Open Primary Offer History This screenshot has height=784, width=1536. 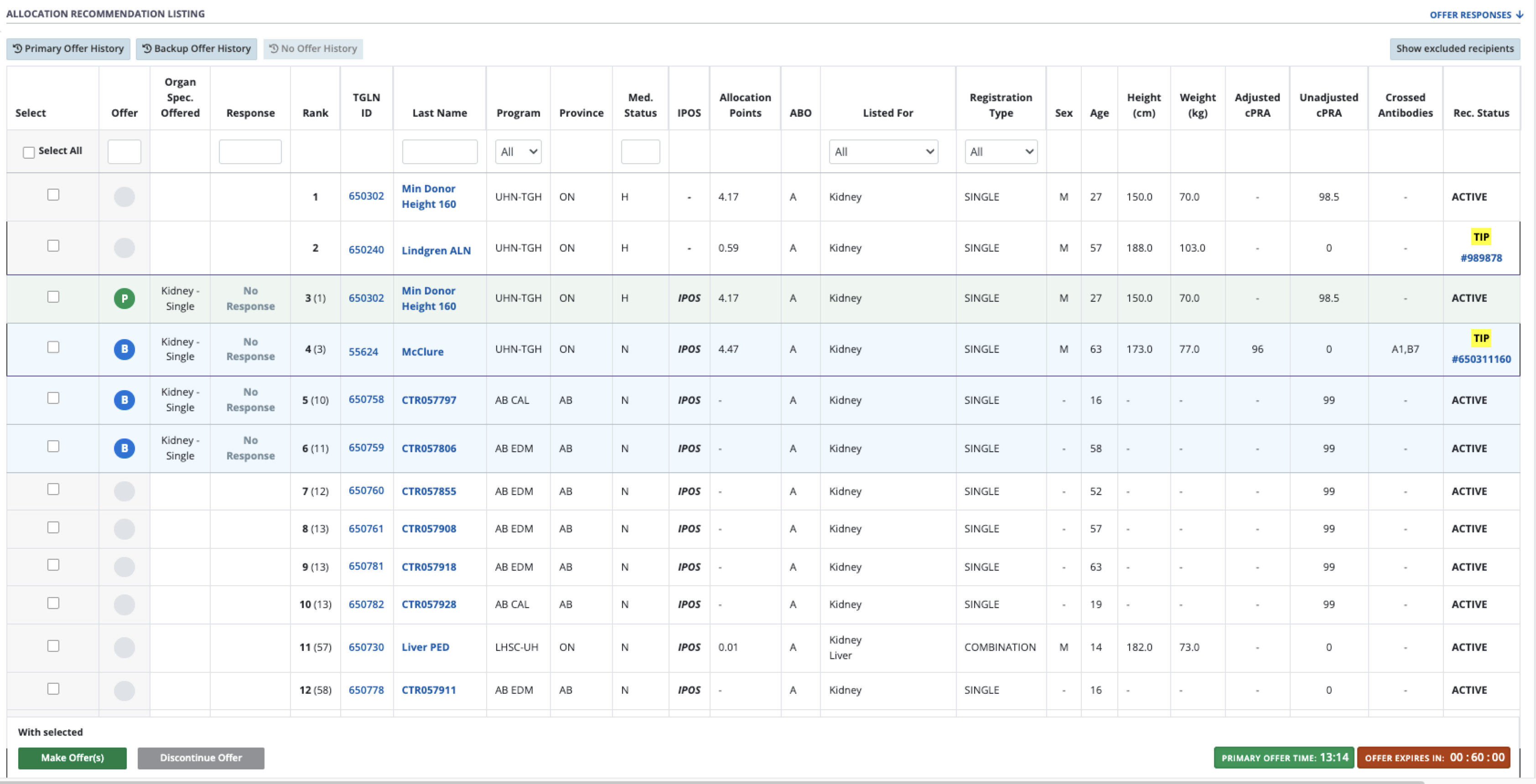click(x=68, y=49)
